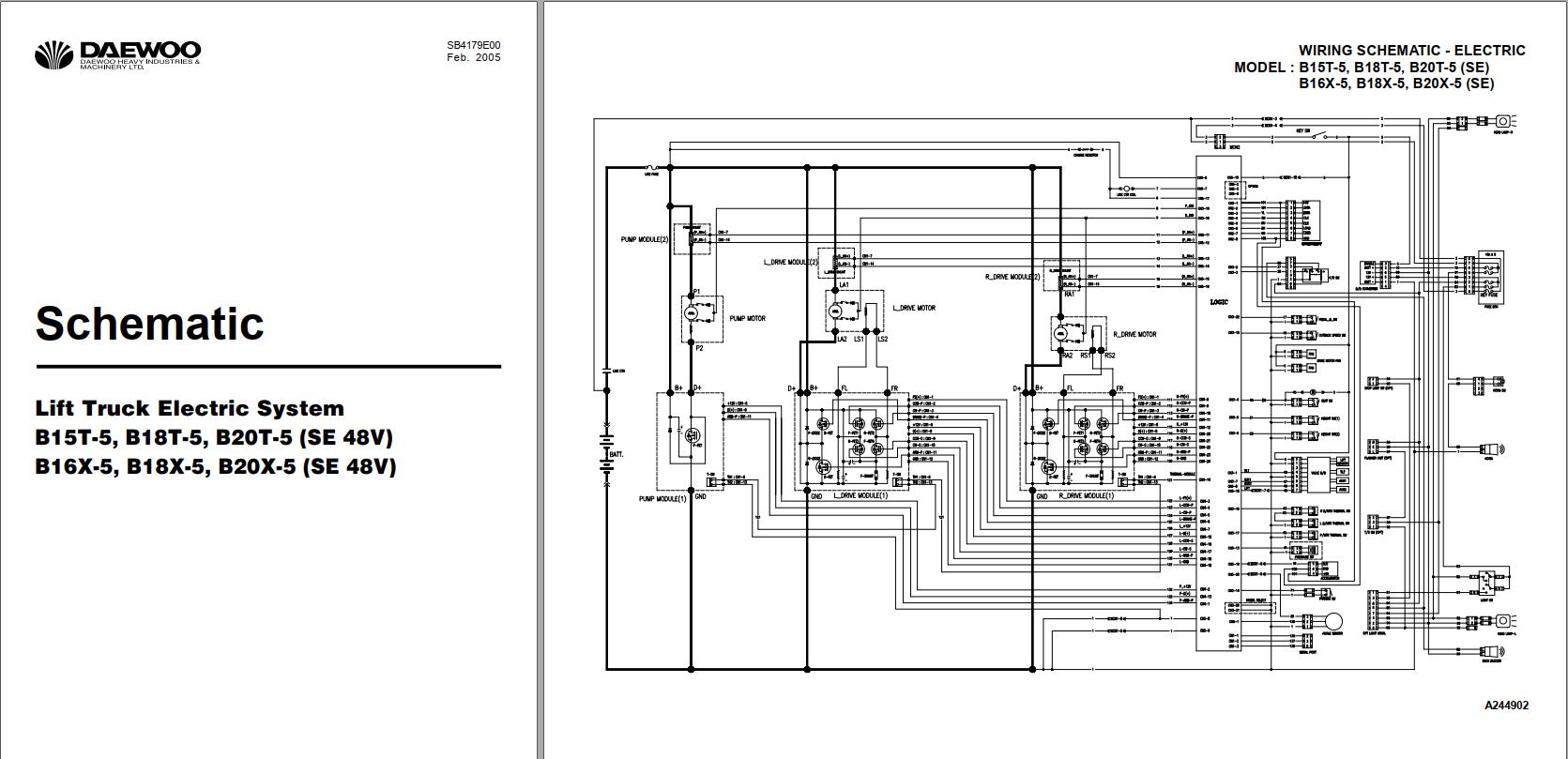Click the B15T-5, B18T-5, B20T-5 (SE 48V) line
The width and height of the screenshot is (1568, 759).
coord(214,437)
